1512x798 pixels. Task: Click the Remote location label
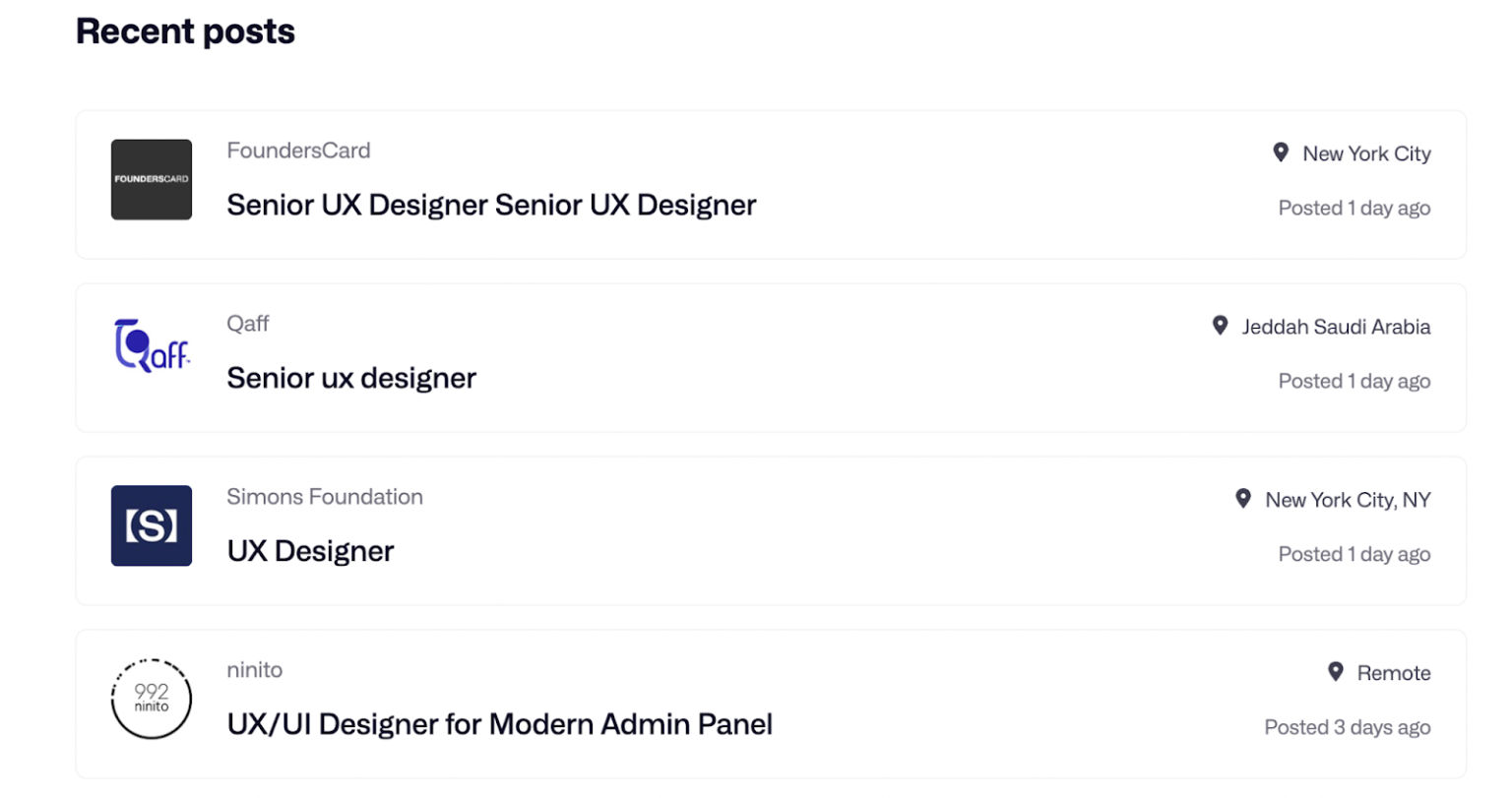1394,673
